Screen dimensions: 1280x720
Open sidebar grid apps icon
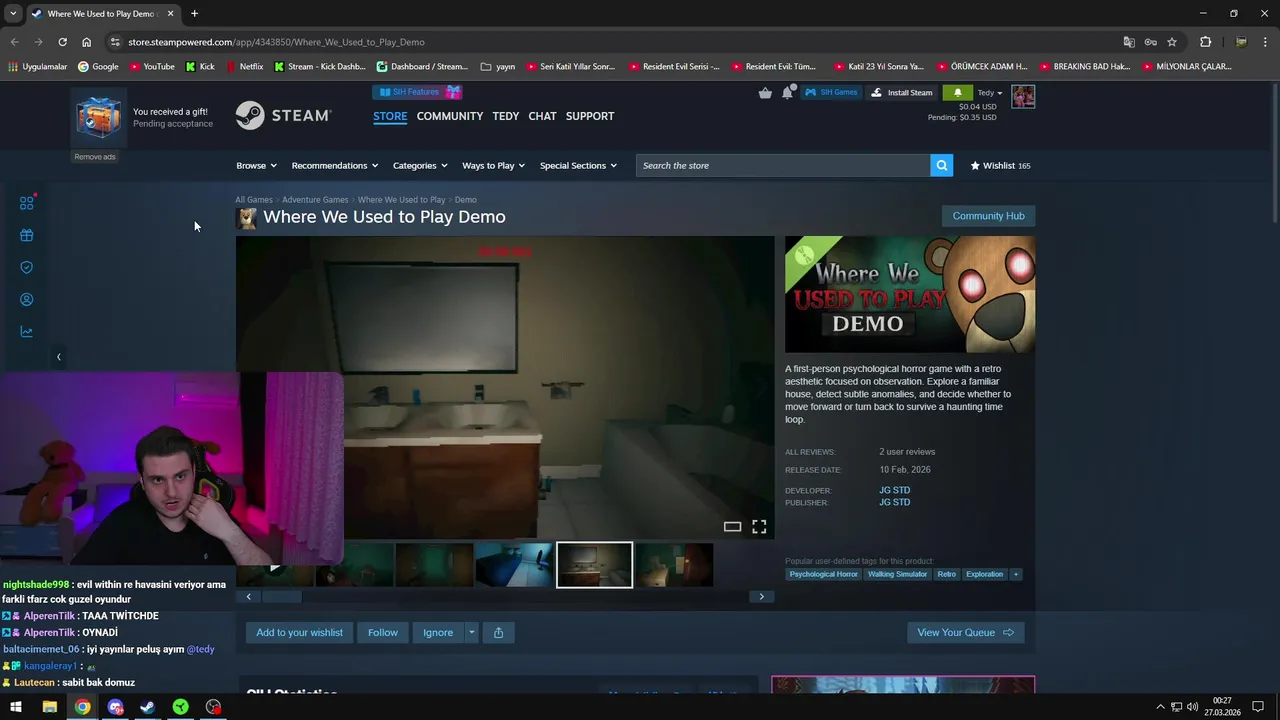coord(27,203)
